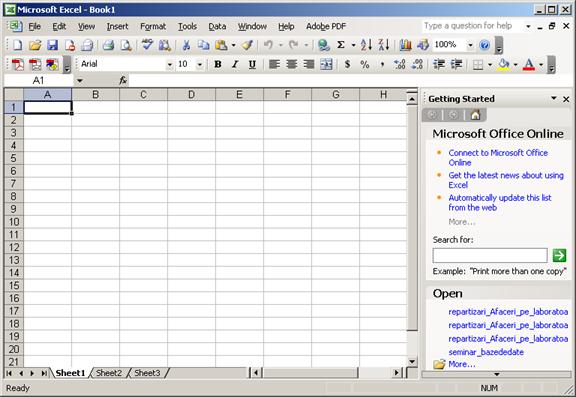
Task: Click the Type a question for help box
Action: (473, 26)
